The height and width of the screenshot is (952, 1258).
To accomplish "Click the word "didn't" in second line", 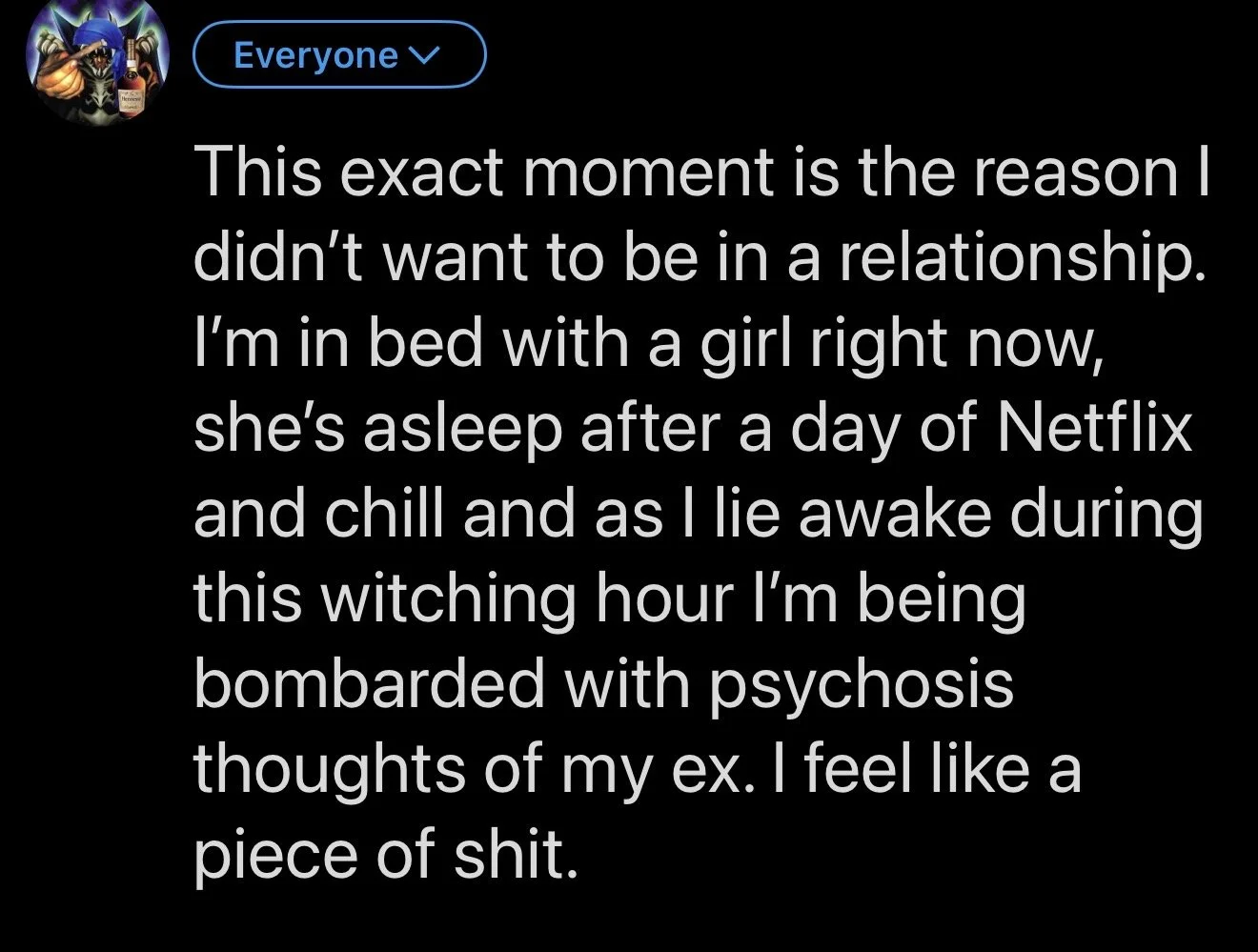I will coord(254,257).
